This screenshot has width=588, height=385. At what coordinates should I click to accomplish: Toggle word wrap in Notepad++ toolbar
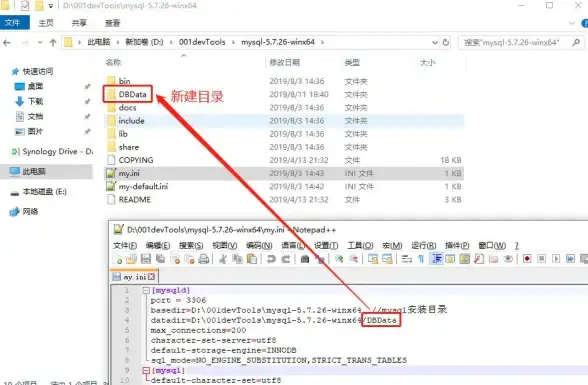[406, 259]
